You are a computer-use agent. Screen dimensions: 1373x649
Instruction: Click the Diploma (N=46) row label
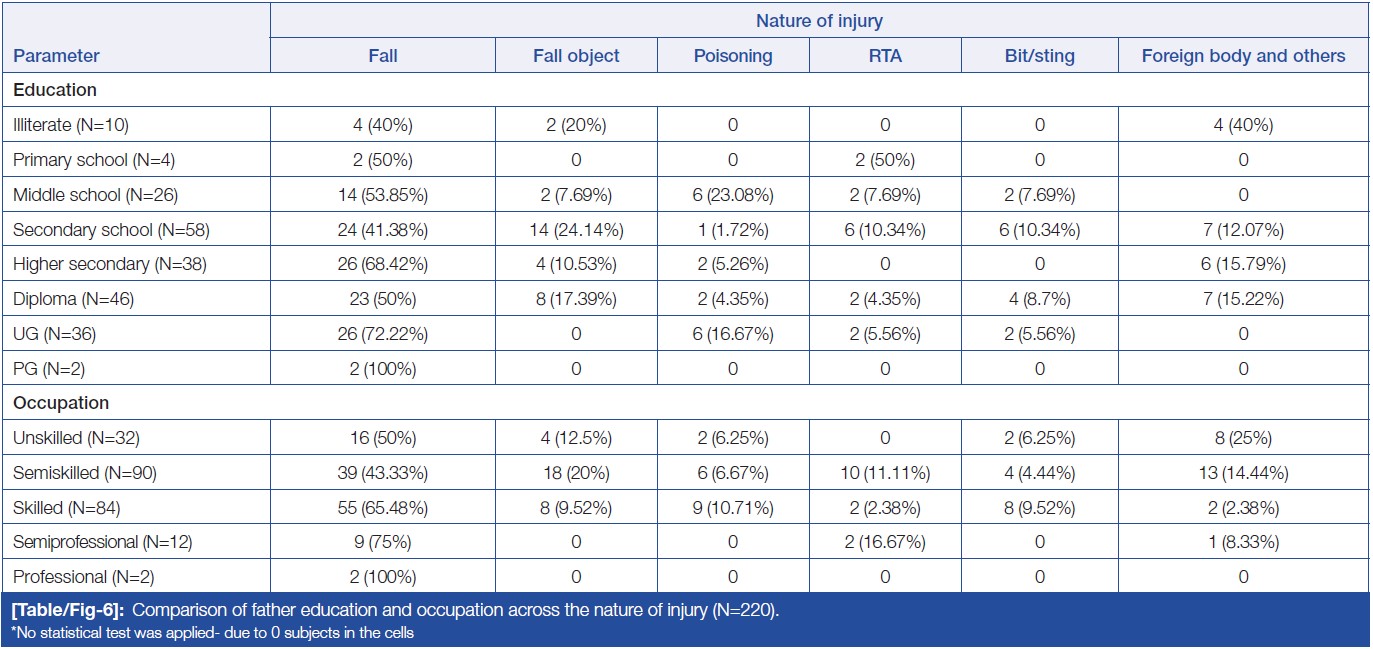pos(73,299)
